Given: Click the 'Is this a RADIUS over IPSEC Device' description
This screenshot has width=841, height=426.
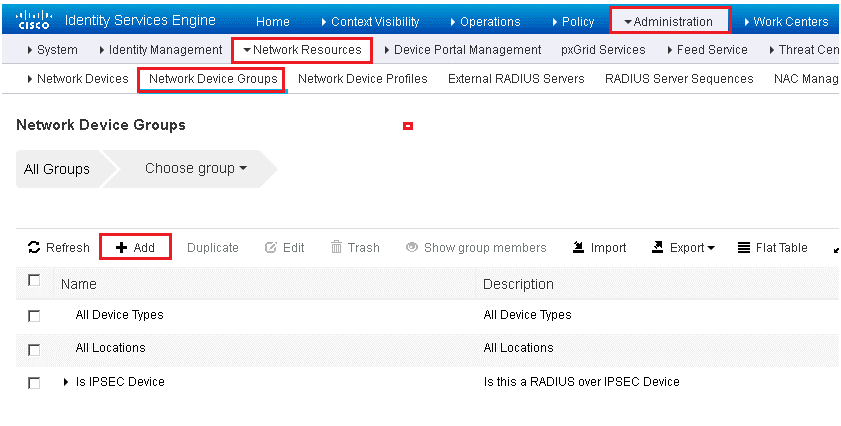Looking at the screenshot, I should 581,382.
